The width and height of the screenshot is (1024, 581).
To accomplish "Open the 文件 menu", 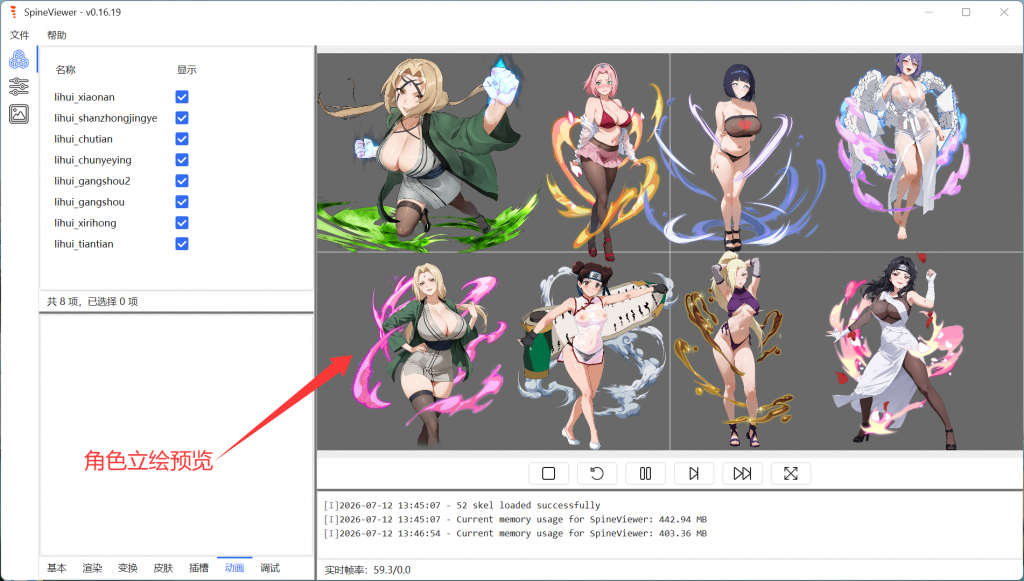I will pyautogui.click(x=20, y=35).
